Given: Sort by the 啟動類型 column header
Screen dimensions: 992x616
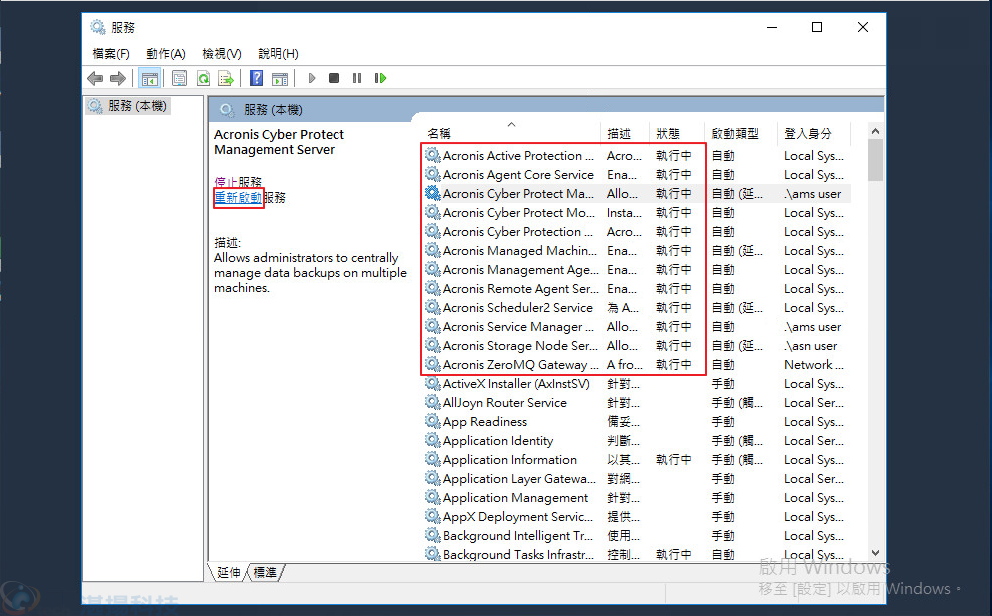Looking at the screenshot, I should [742, 133].
